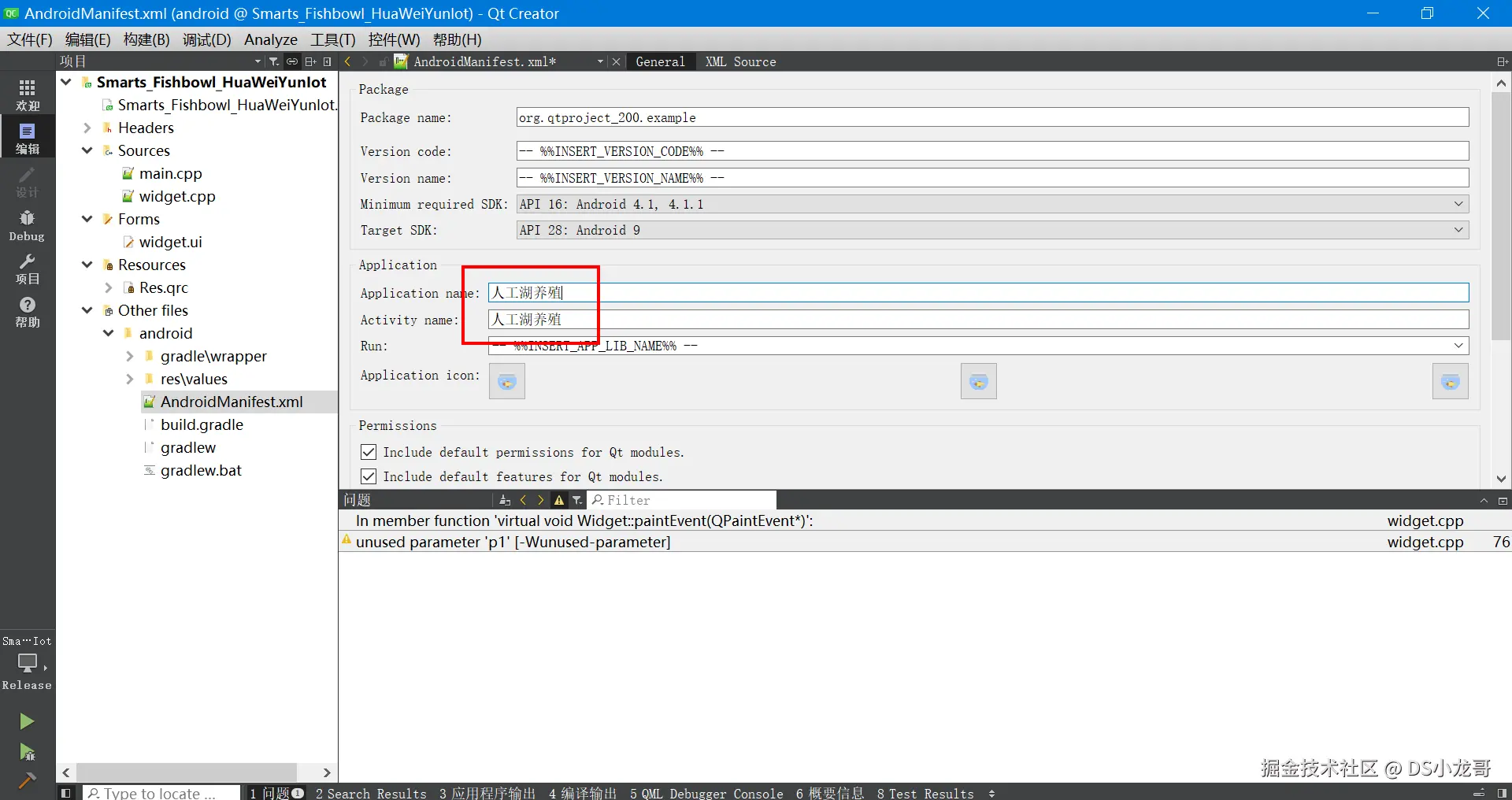
Task: Start debugging with the run-debug icon
Action: (27, 752)
